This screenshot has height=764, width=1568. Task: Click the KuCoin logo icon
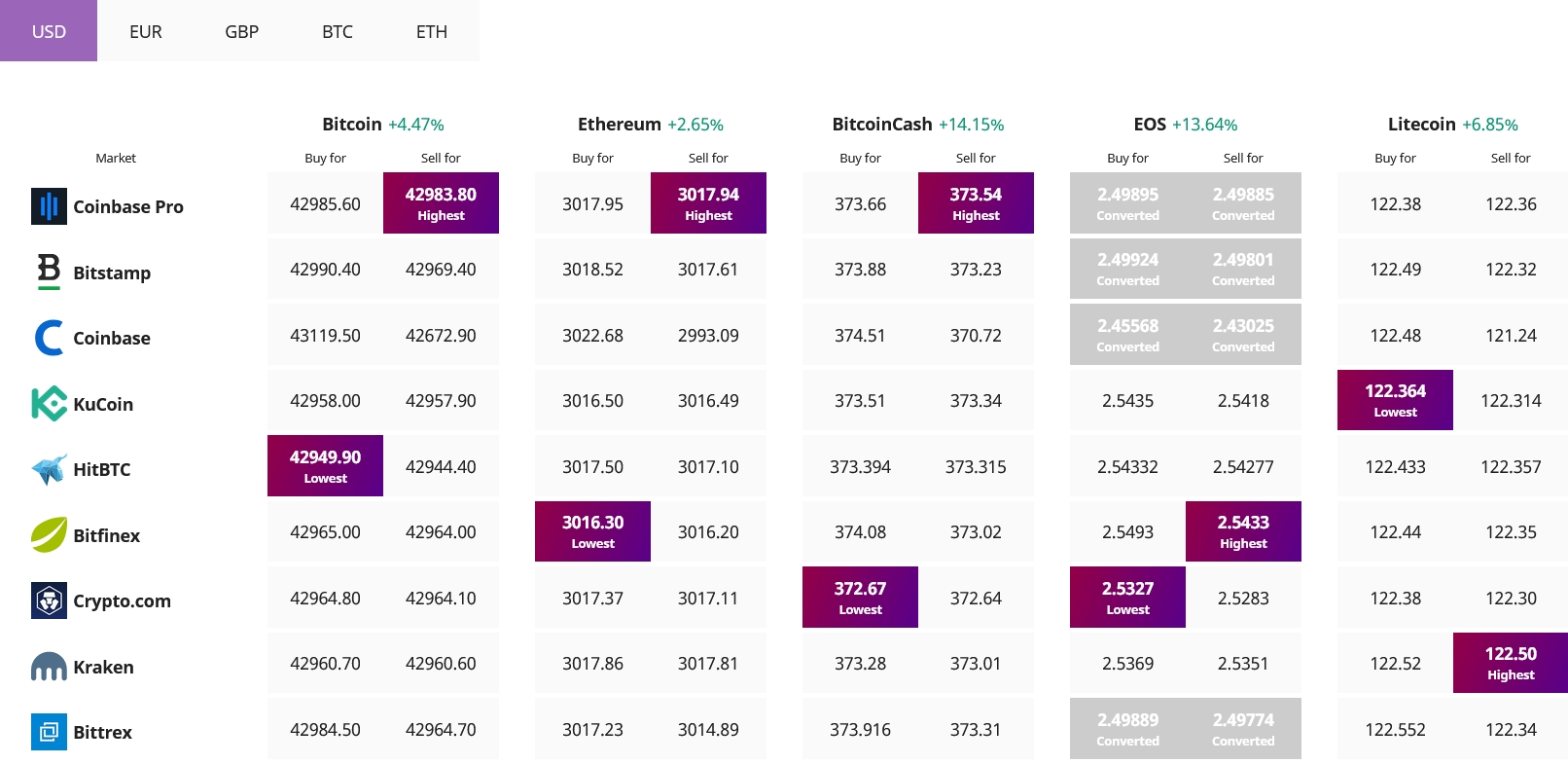[x=49, y=404]
